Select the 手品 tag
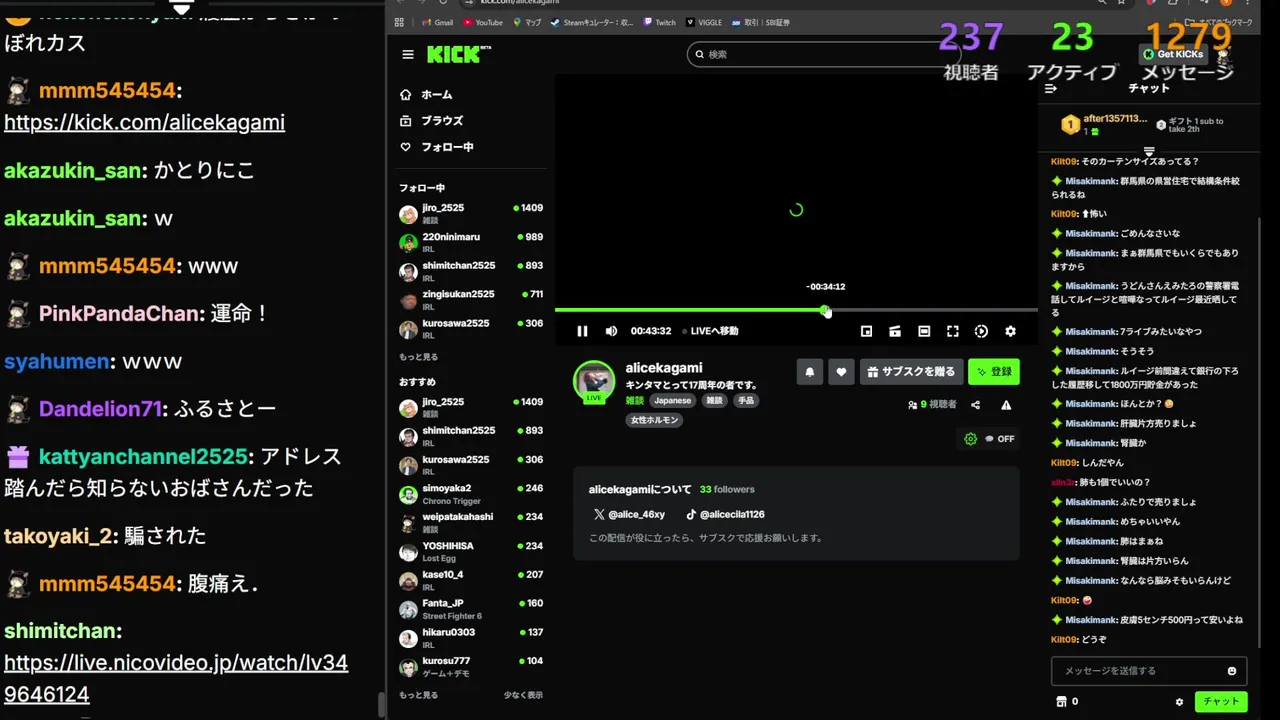The height and width of the screenshot is (720, 1280). 746,400
